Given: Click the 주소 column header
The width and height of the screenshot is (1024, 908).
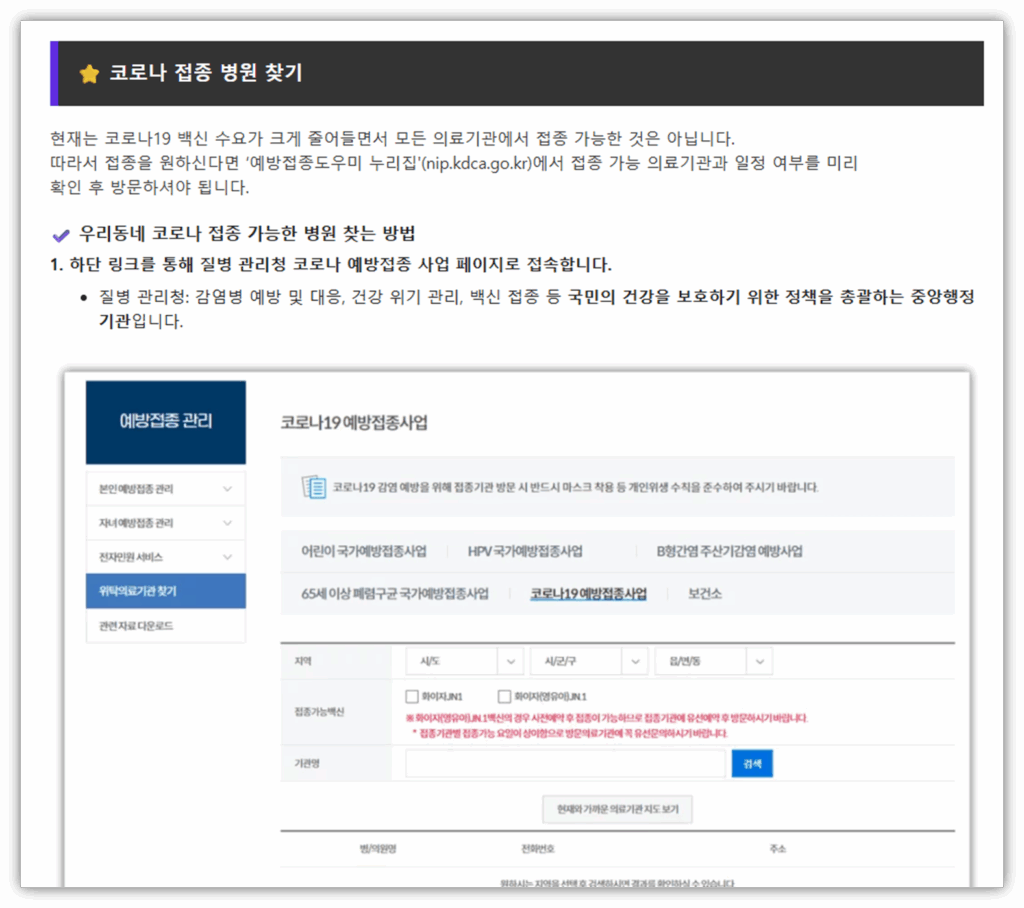Looking at the screenshot, I should click(x=778, y=849).
